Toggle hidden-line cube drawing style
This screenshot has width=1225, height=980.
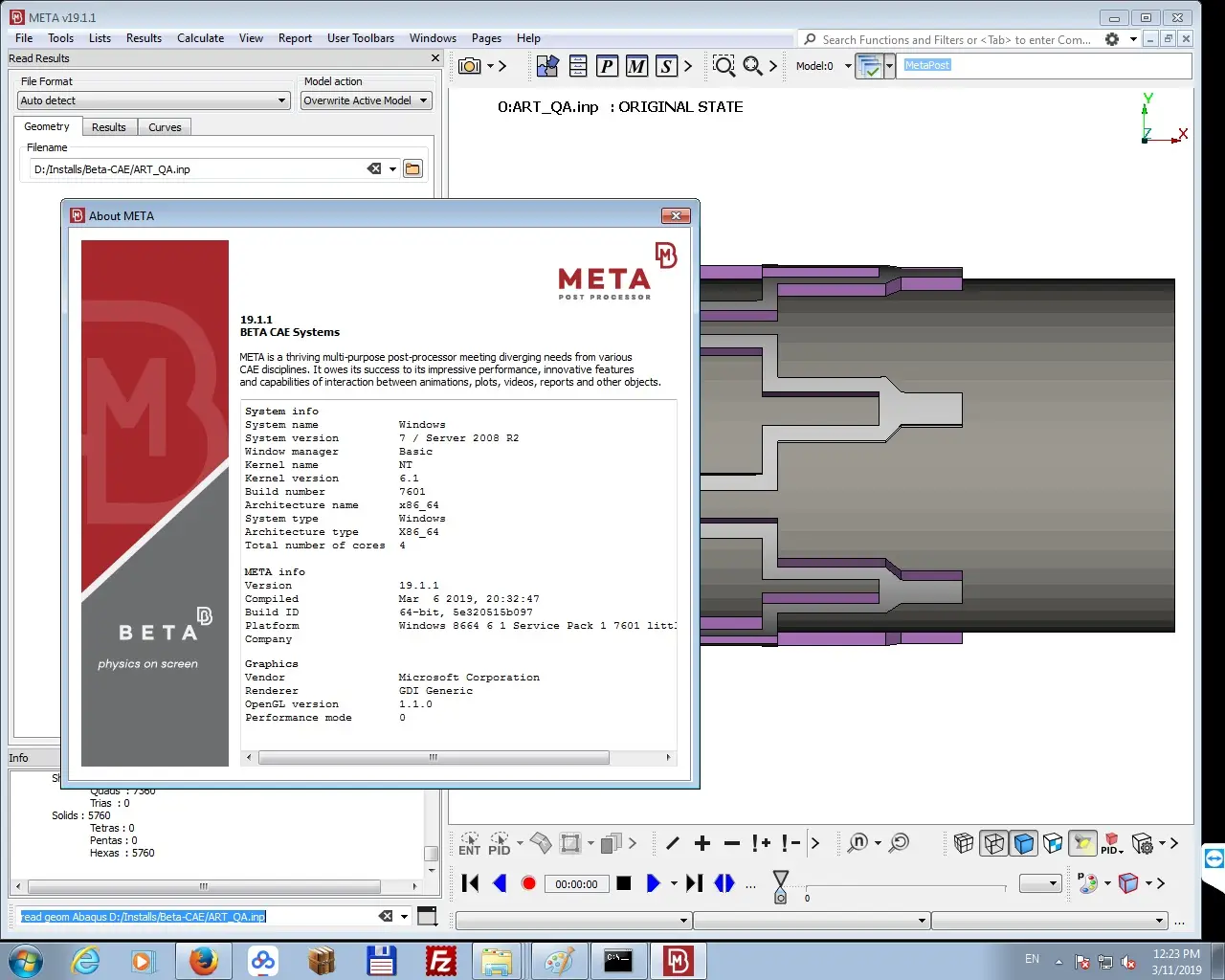coord(994,843)
